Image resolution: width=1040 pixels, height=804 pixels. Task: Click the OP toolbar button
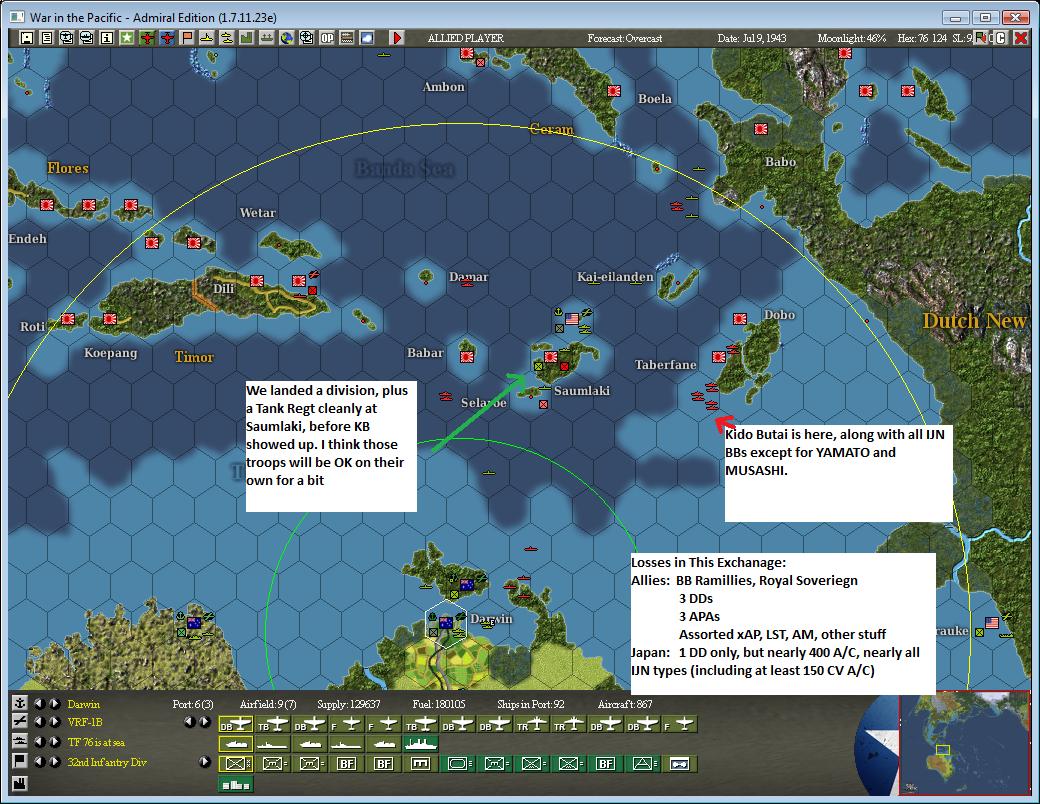[x=327, y=38]
